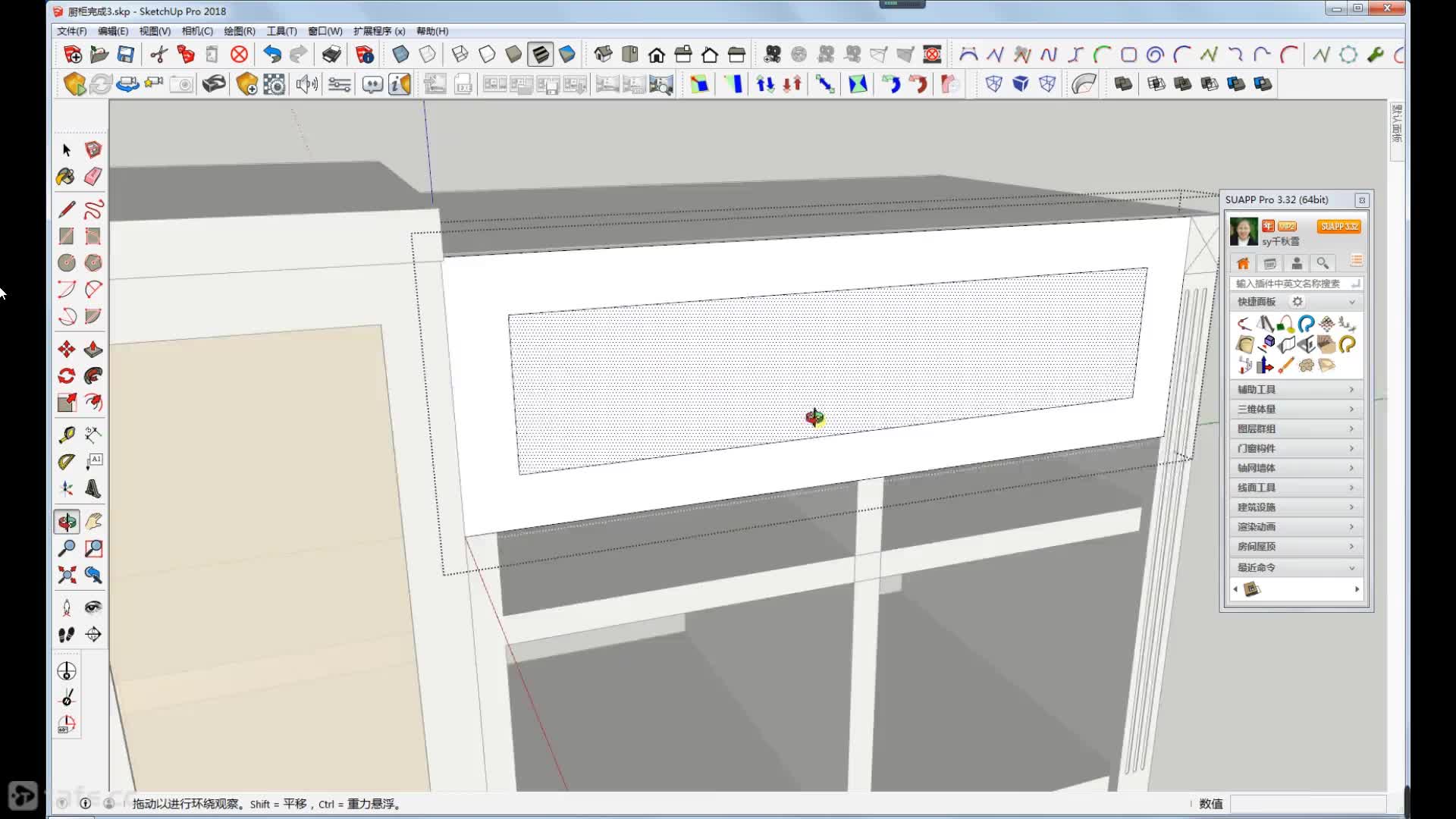Image resolution: width=1456 pixels, height=819 pixels.
Task: Click the Print icon
Action: pyautogui.click(x=331, y=55)
